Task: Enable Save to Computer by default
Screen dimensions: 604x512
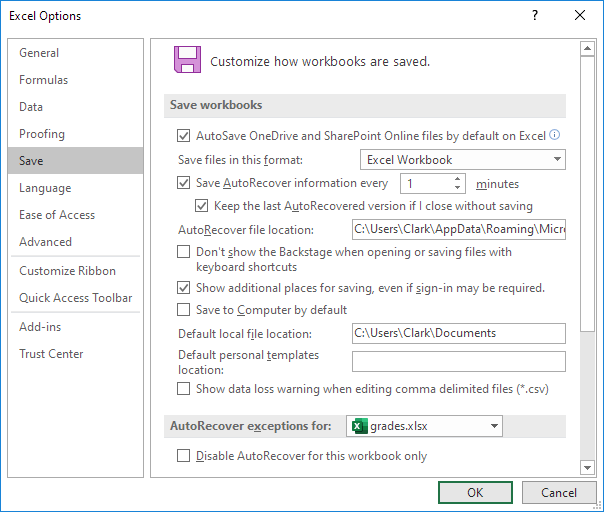Action: point(183,310)
